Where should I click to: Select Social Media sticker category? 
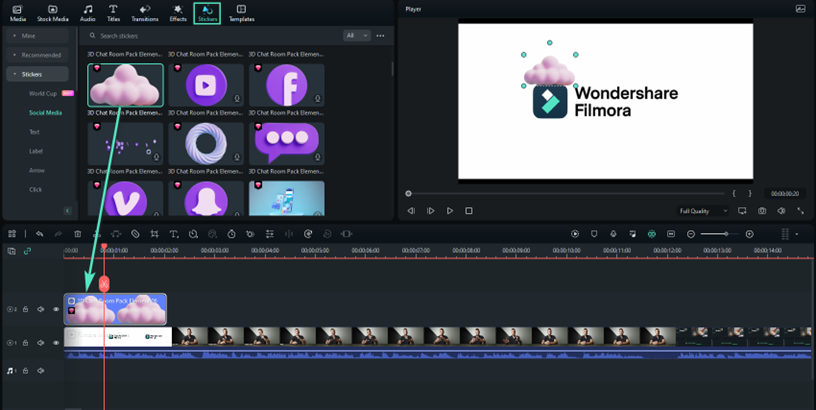coord(45,113)
